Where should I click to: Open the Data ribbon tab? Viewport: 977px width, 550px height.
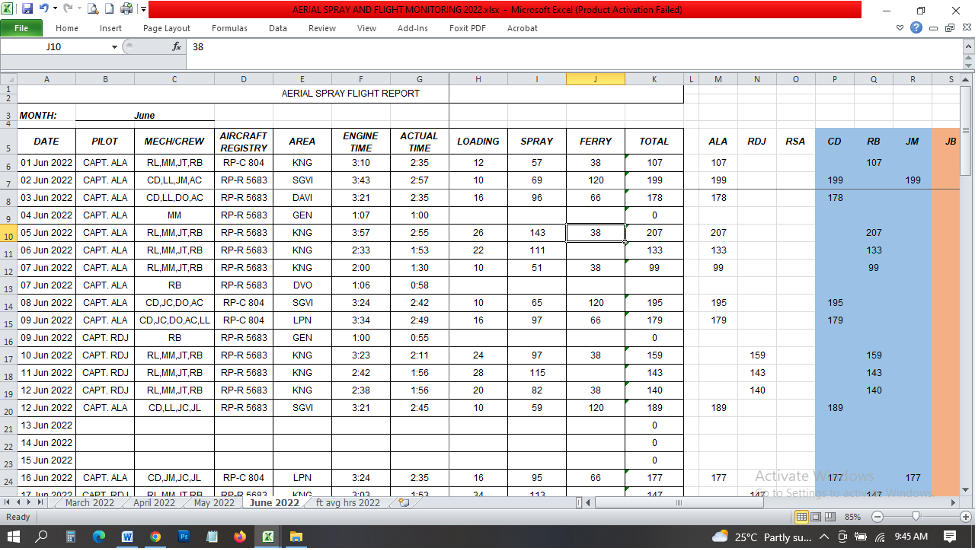[x=278, y=28]
